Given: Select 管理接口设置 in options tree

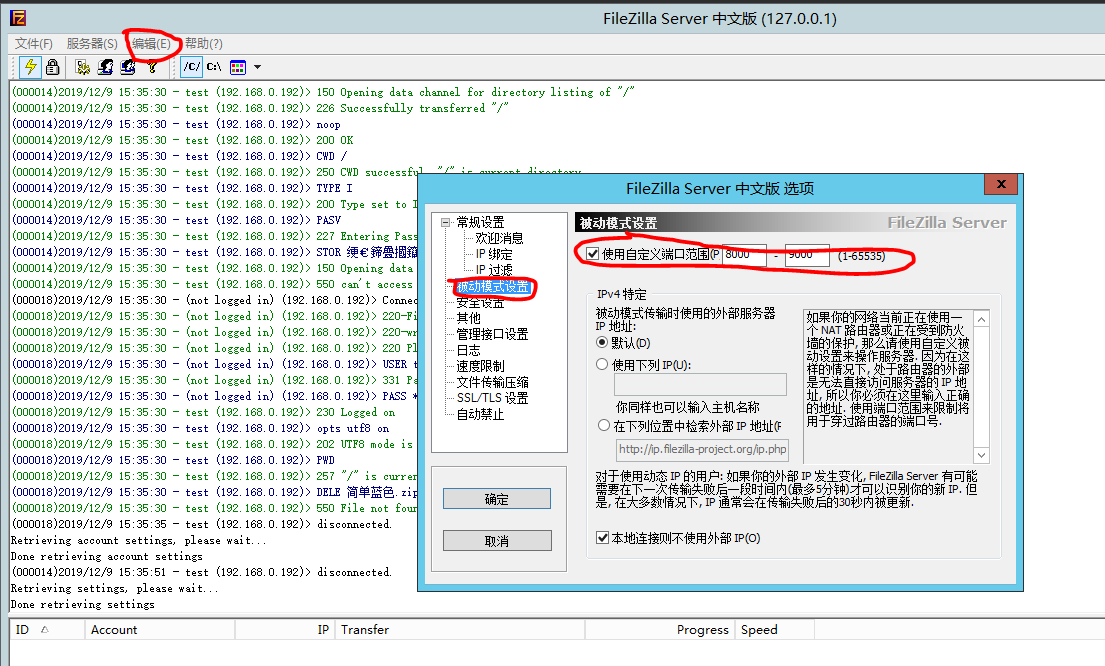Looking at the screenshot, I should [493, 334].
